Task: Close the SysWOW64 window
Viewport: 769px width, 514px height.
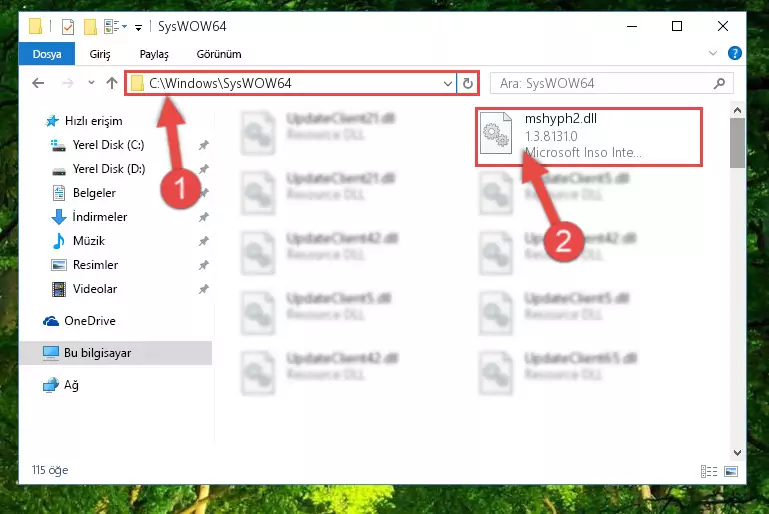Action: tap(722, 26)
